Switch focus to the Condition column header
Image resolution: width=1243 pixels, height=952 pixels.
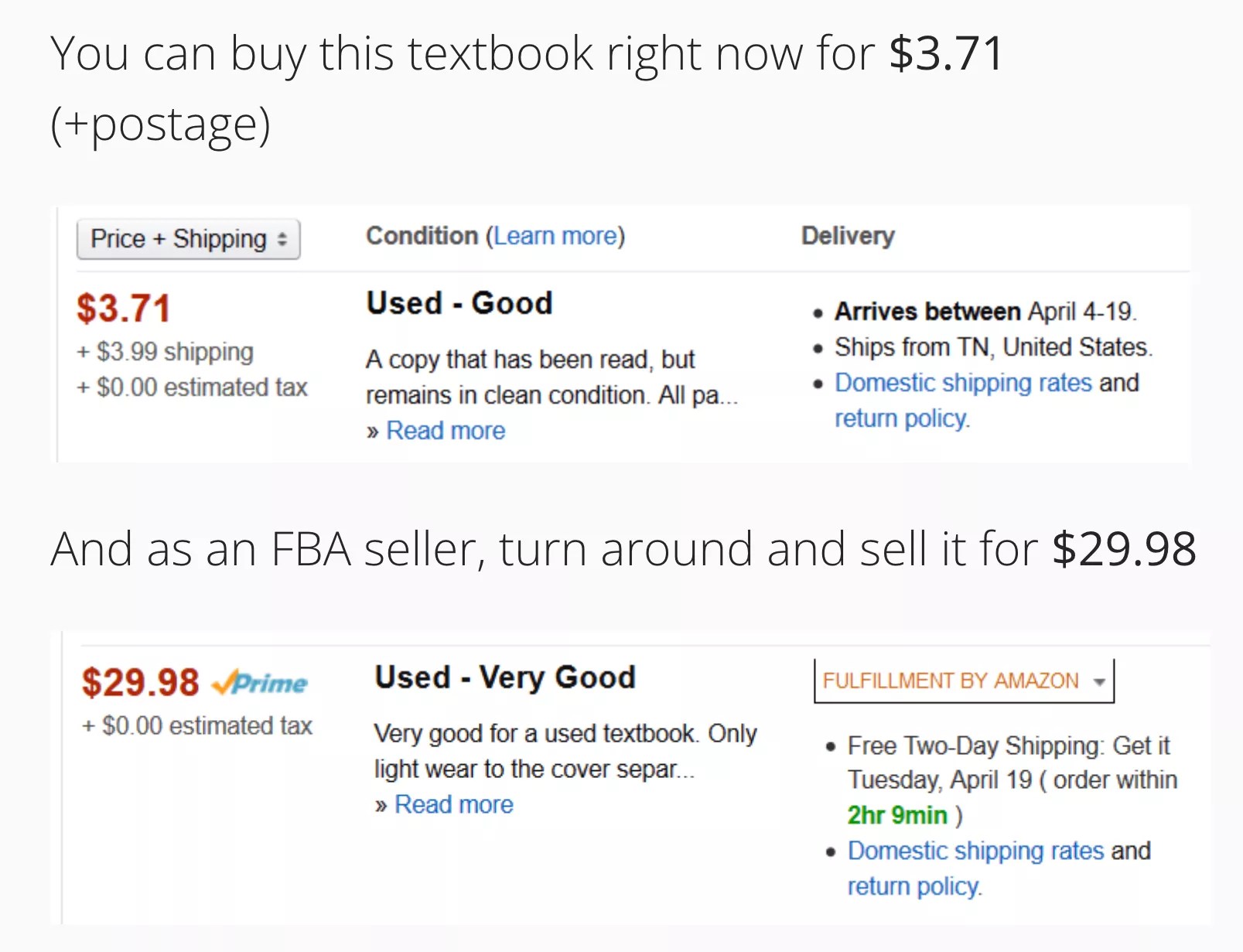(x=422, y=237)
